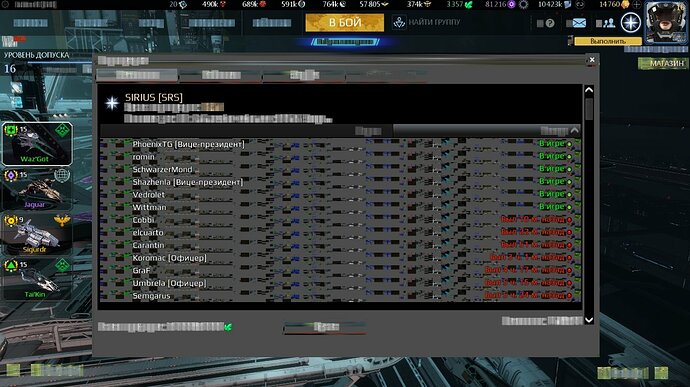Viewport: 690px width, 387px height.
Task: Open the МАГАЗИН store button
Action: pyautogui.click(x=663, y=63)
